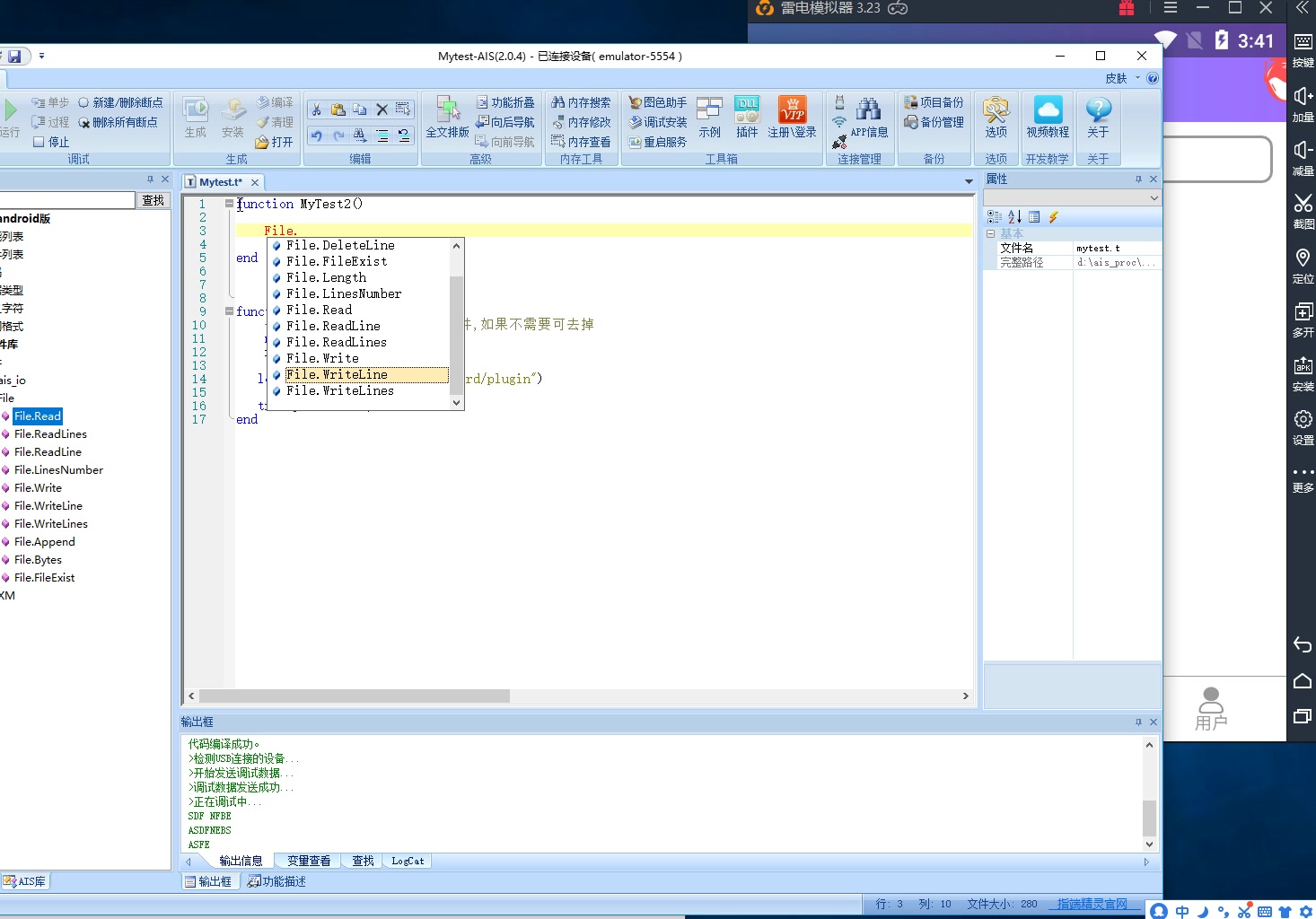Collapse function MyTest2 code fold

[x=229, y=204]
